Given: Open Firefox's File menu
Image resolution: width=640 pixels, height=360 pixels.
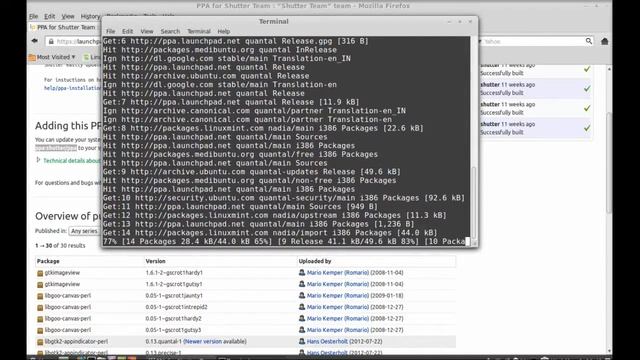Looking at the screenshot, I should click(x=33, y=16).
